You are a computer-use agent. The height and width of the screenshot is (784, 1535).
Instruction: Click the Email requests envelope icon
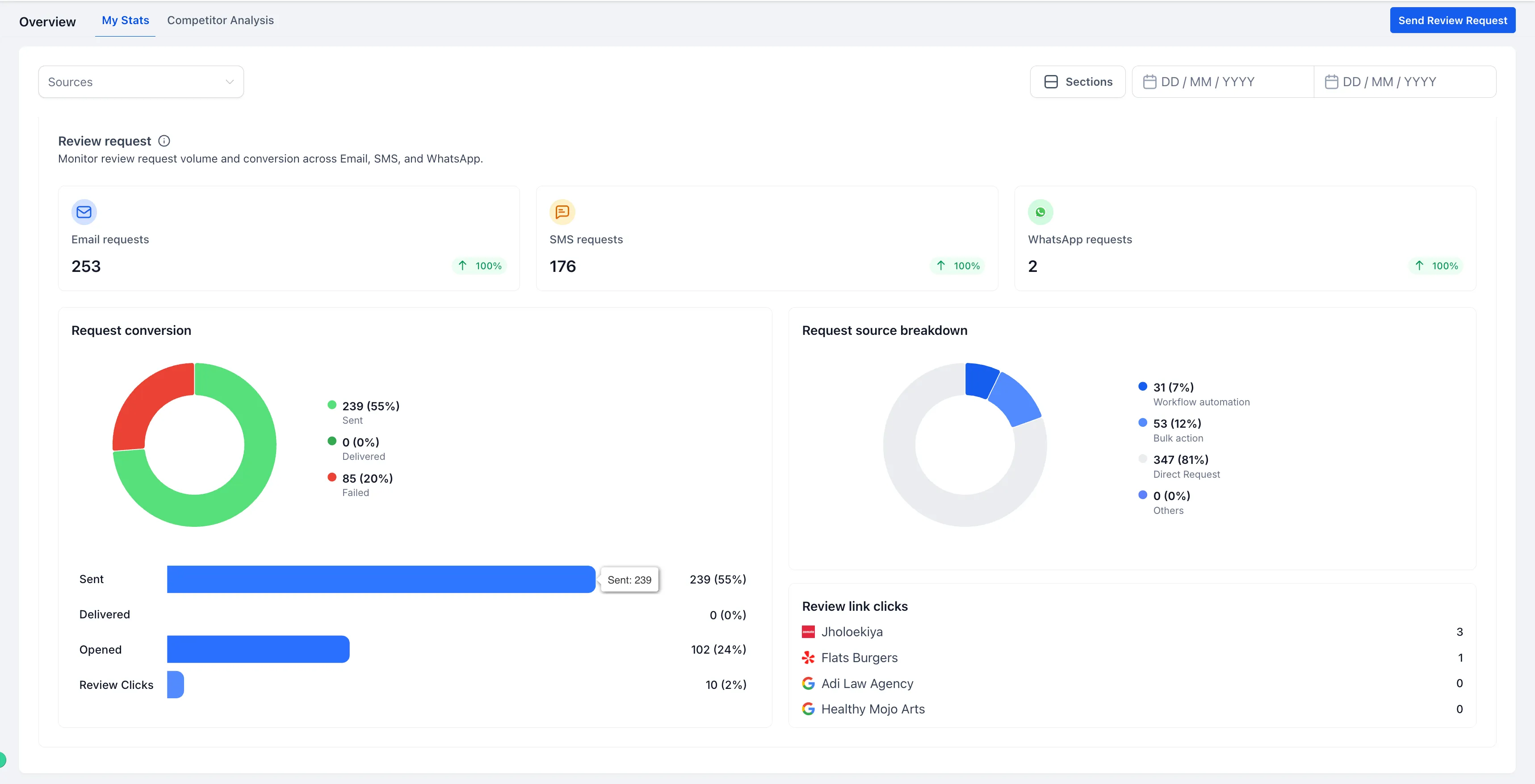click(84, 212)
